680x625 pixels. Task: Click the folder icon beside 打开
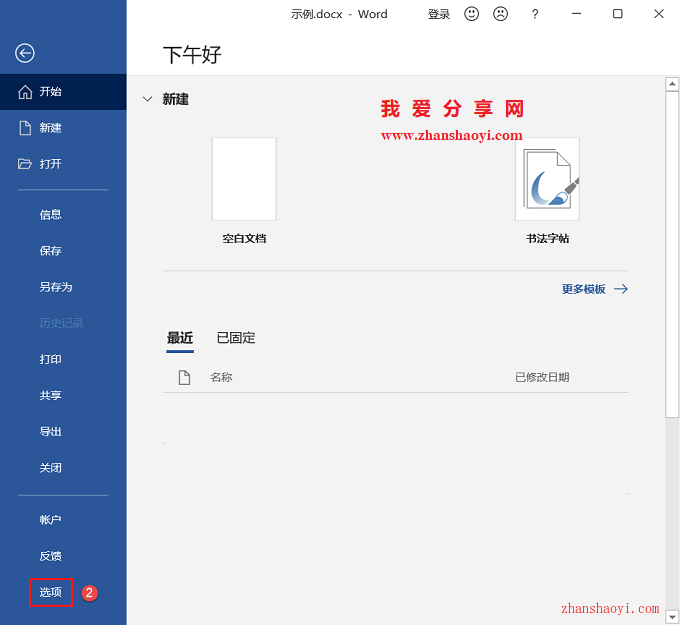(25, 164)
